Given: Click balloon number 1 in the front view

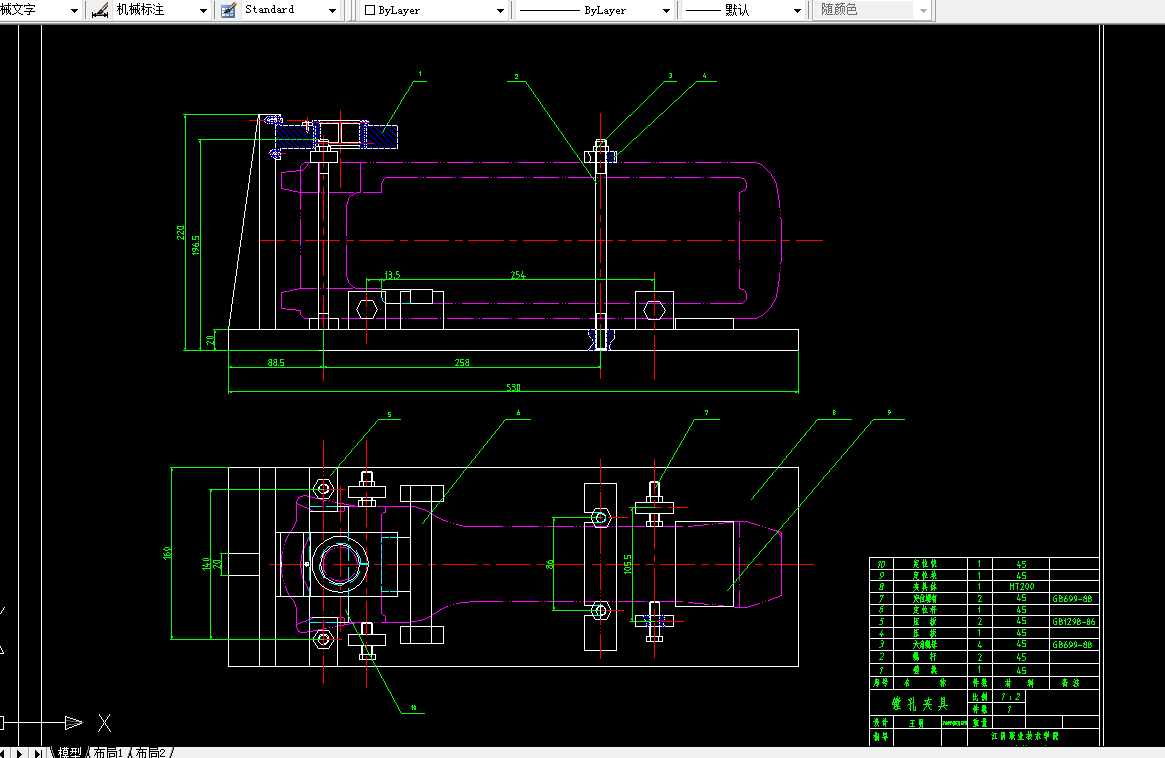Looking at the screenshot, I should pyautogui.click(x=420, y=74).
